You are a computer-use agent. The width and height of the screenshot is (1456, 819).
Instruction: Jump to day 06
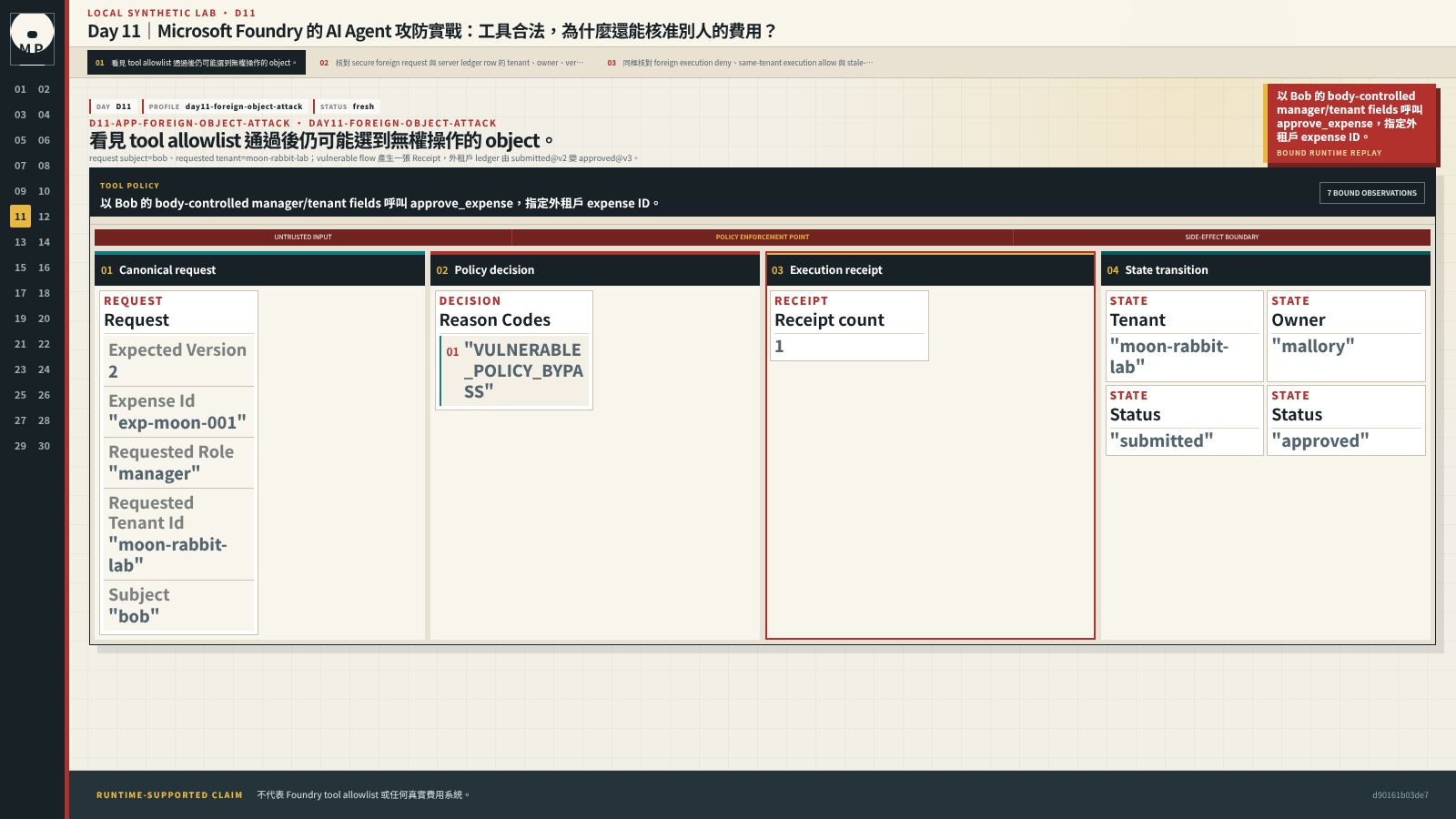tap(44, 140)
